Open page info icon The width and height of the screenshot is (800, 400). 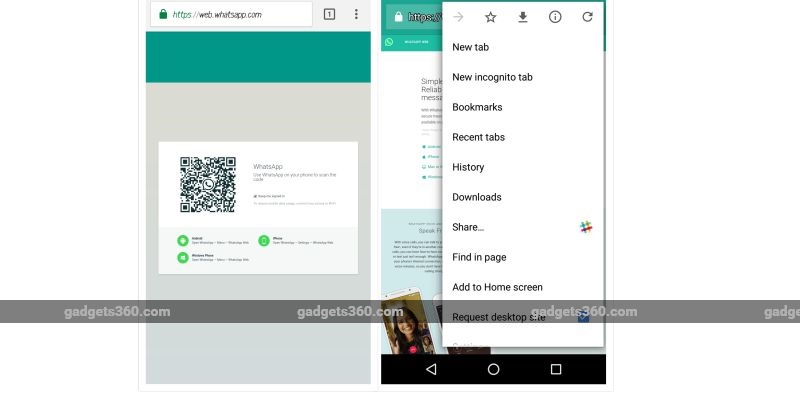555,17
